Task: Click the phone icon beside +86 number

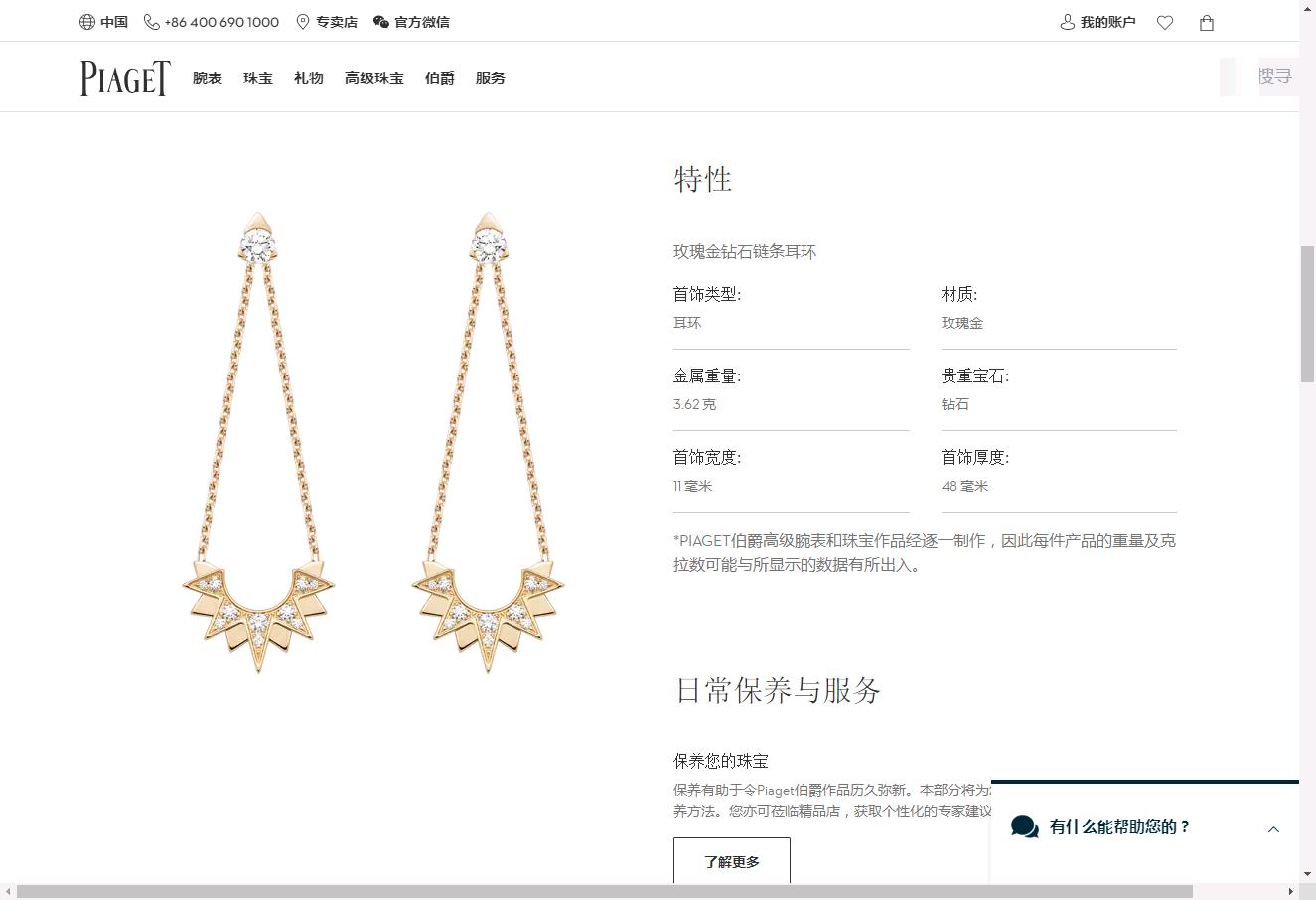Action: pyautogui.click(x=151, y=22)
